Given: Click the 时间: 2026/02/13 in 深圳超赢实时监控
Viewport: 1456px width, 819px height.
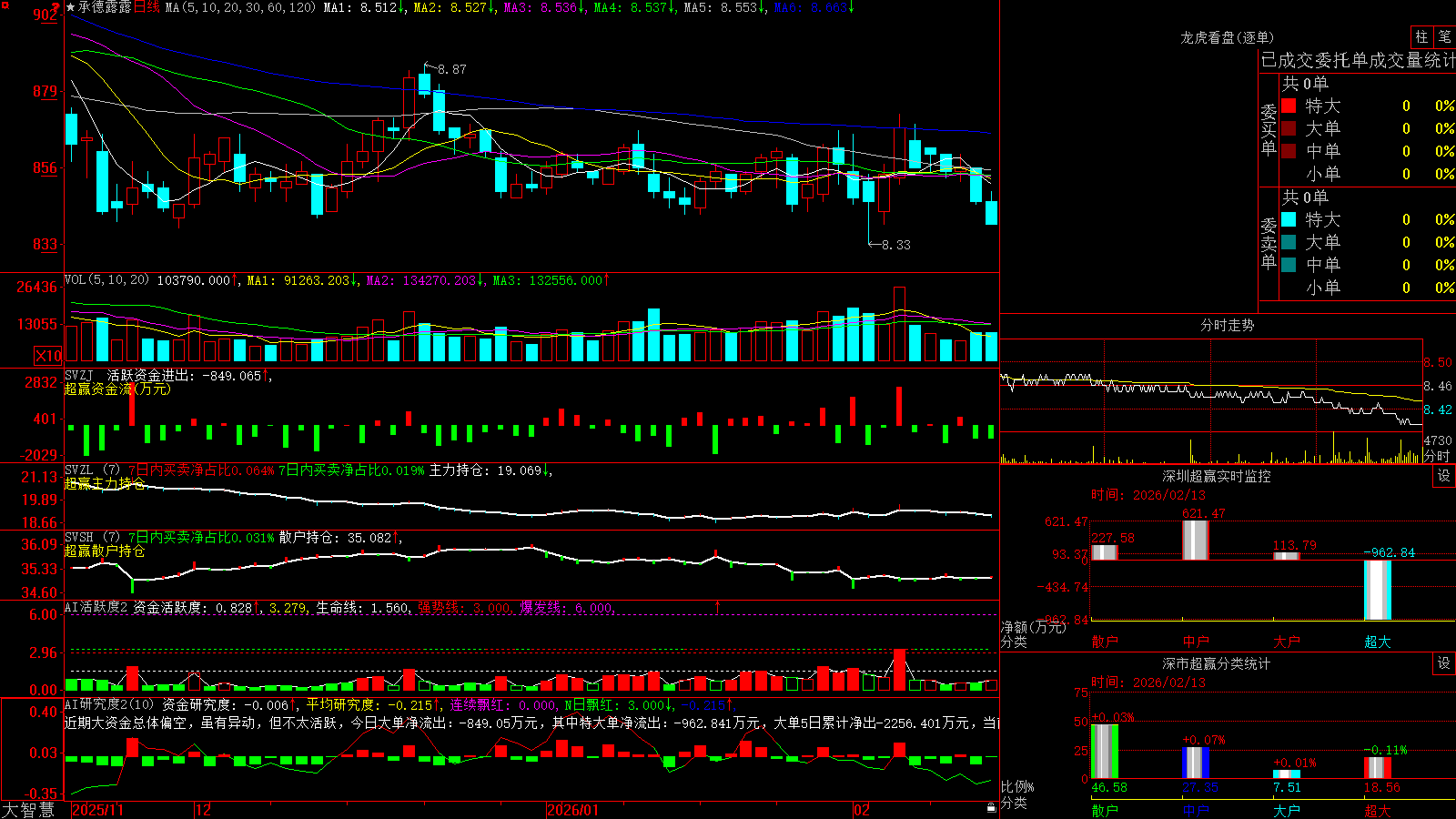Looking at the screenshot, I should point(1148,495).
